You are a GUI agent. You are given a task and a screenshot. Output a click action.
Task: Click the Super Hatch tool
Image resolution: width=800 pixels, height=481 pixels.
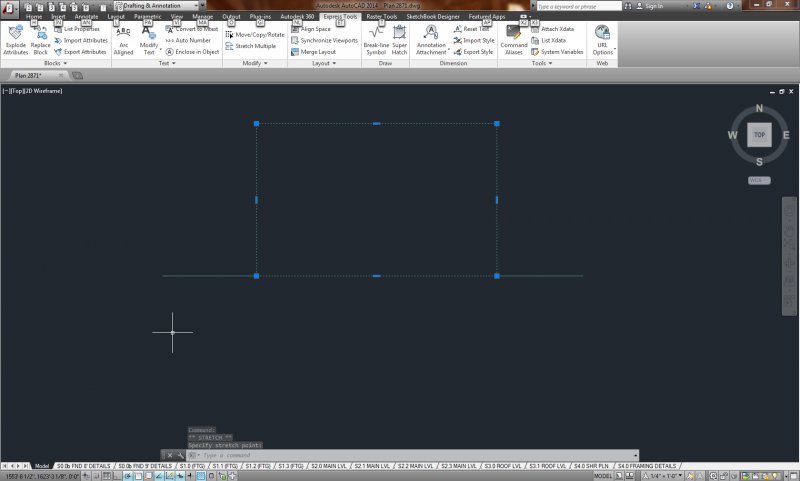click(x=399, y=40)
